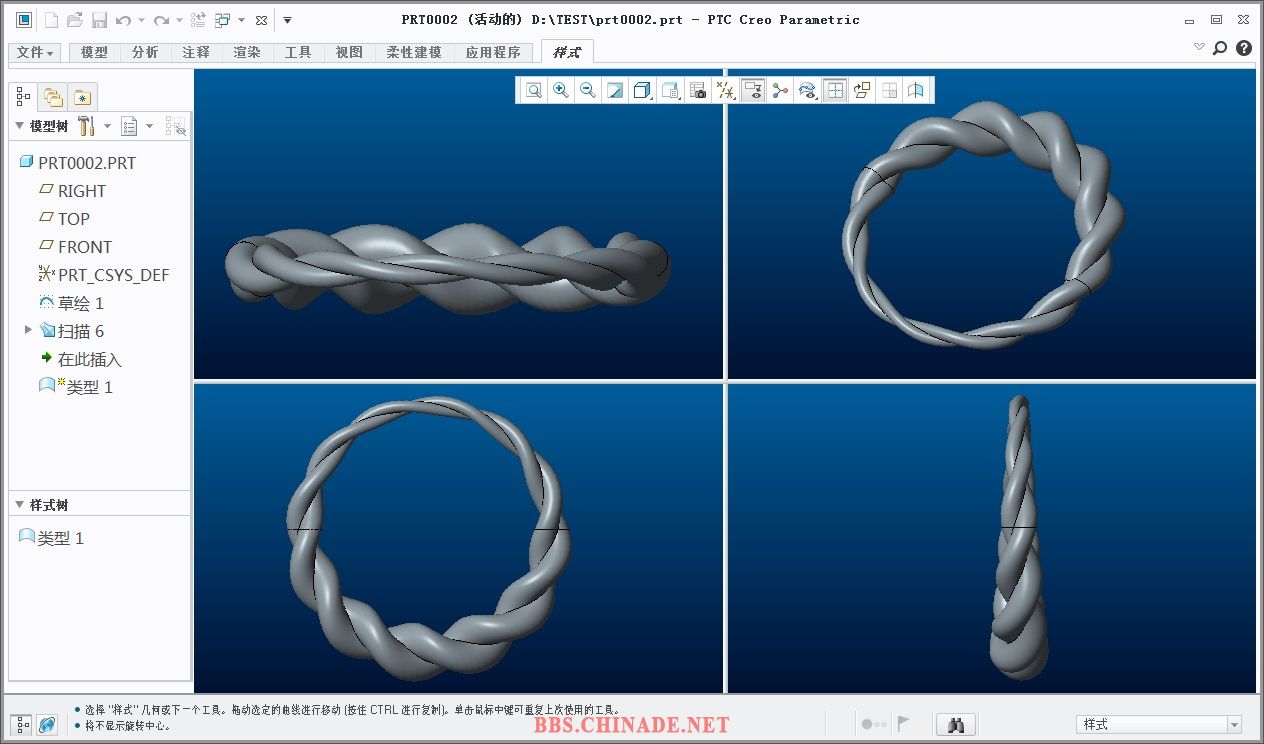The height and width of the screenshot is (744, 1264).
Task: Click the Undo arrow icon
Action: coord(123,20)
